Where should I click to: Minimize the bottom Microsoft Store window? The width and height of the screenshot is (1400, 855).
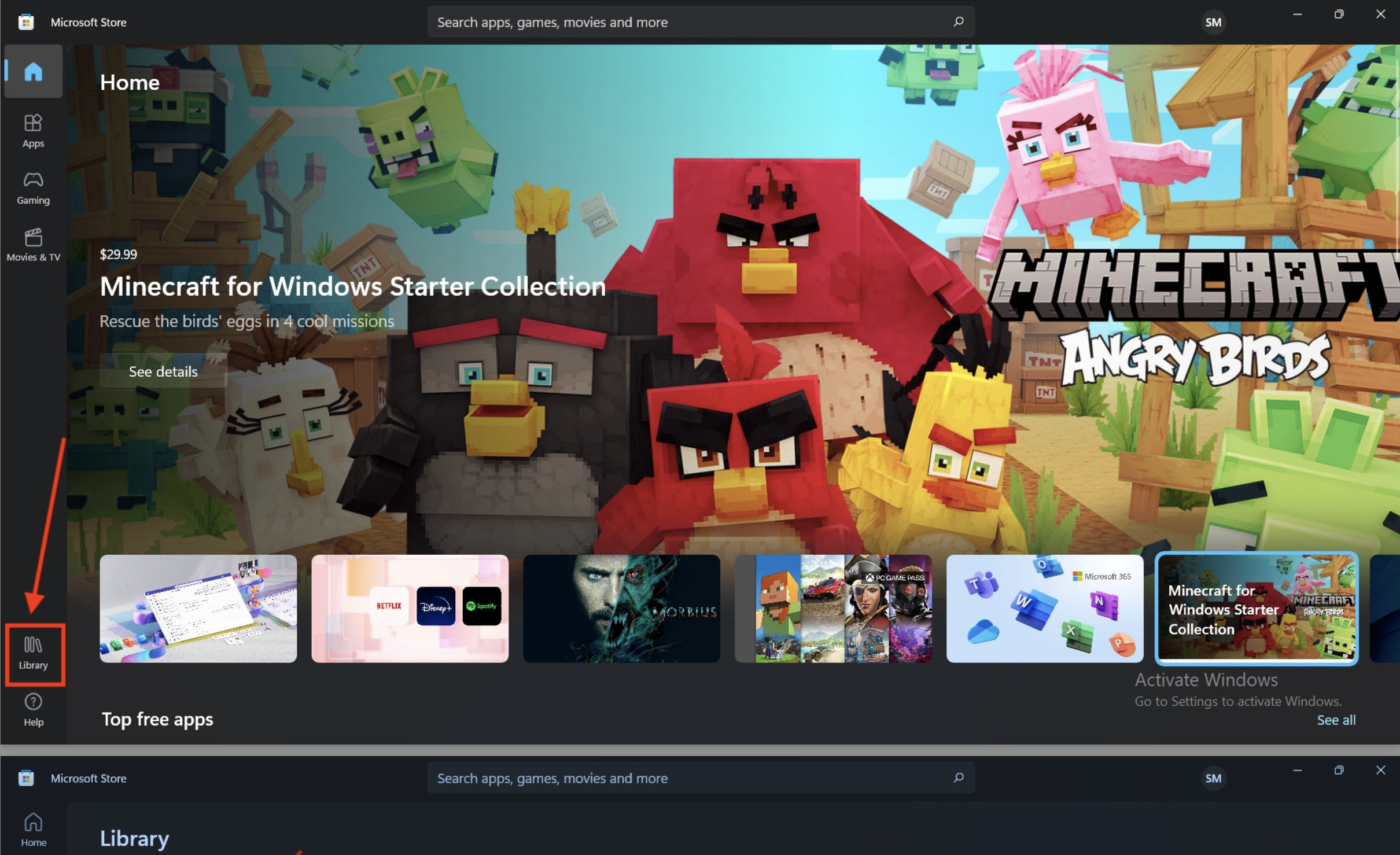[1298, 771]
